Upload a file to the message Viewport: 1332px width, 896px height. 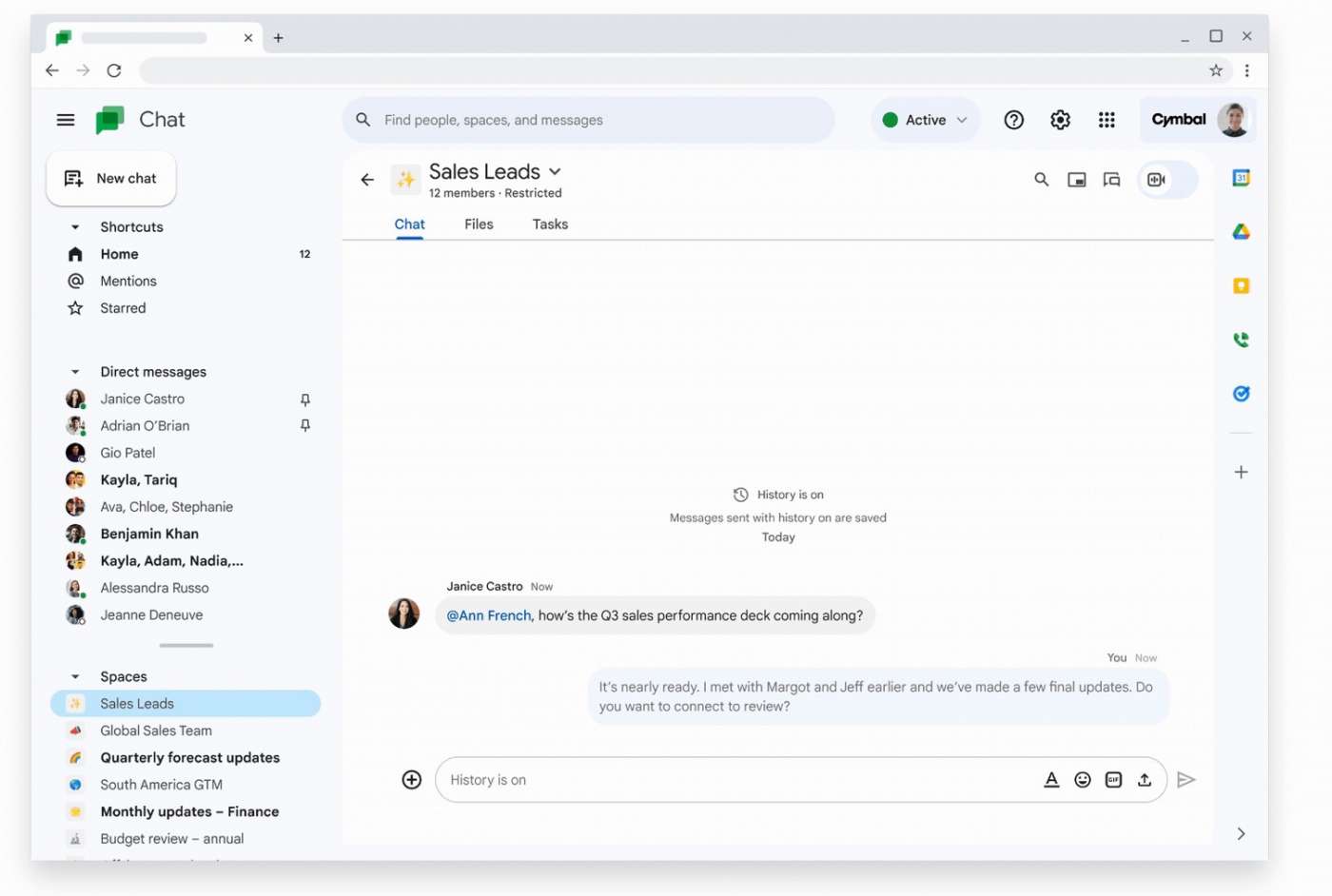click(x=1145, y=780)
